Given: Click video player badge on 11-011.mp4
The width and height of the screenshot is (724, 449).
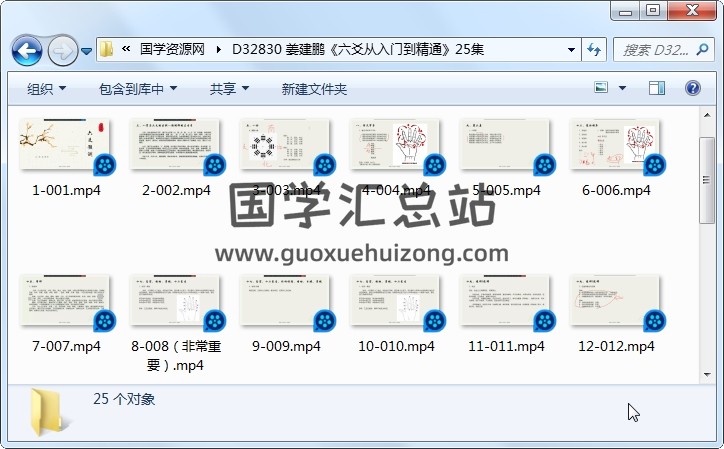Looking at the screenshot, I should [544, 321].
